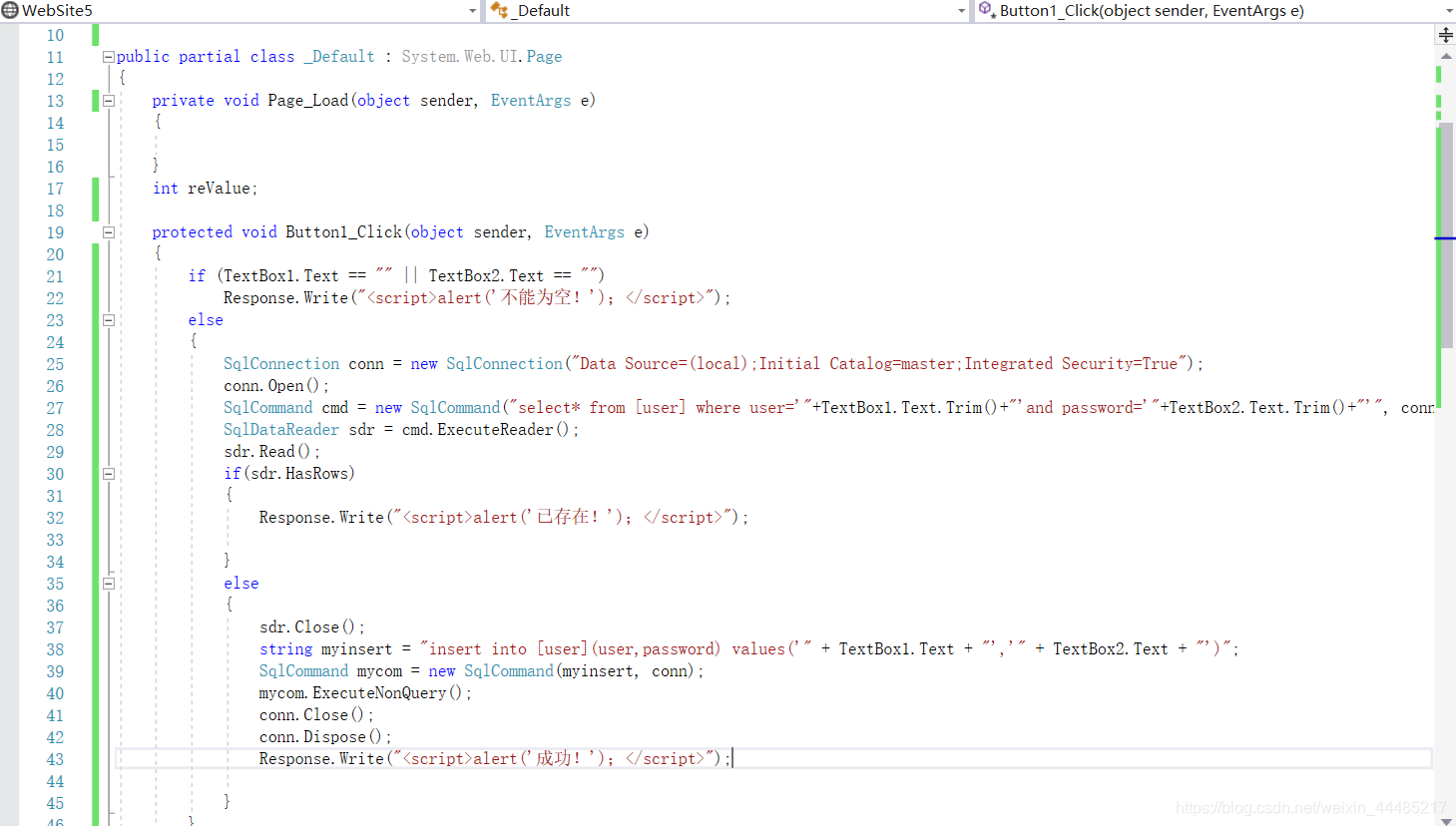Click on 'SqlConnection conn' declaration text
The image size is (1456, 826).
[x=303, y=364]
